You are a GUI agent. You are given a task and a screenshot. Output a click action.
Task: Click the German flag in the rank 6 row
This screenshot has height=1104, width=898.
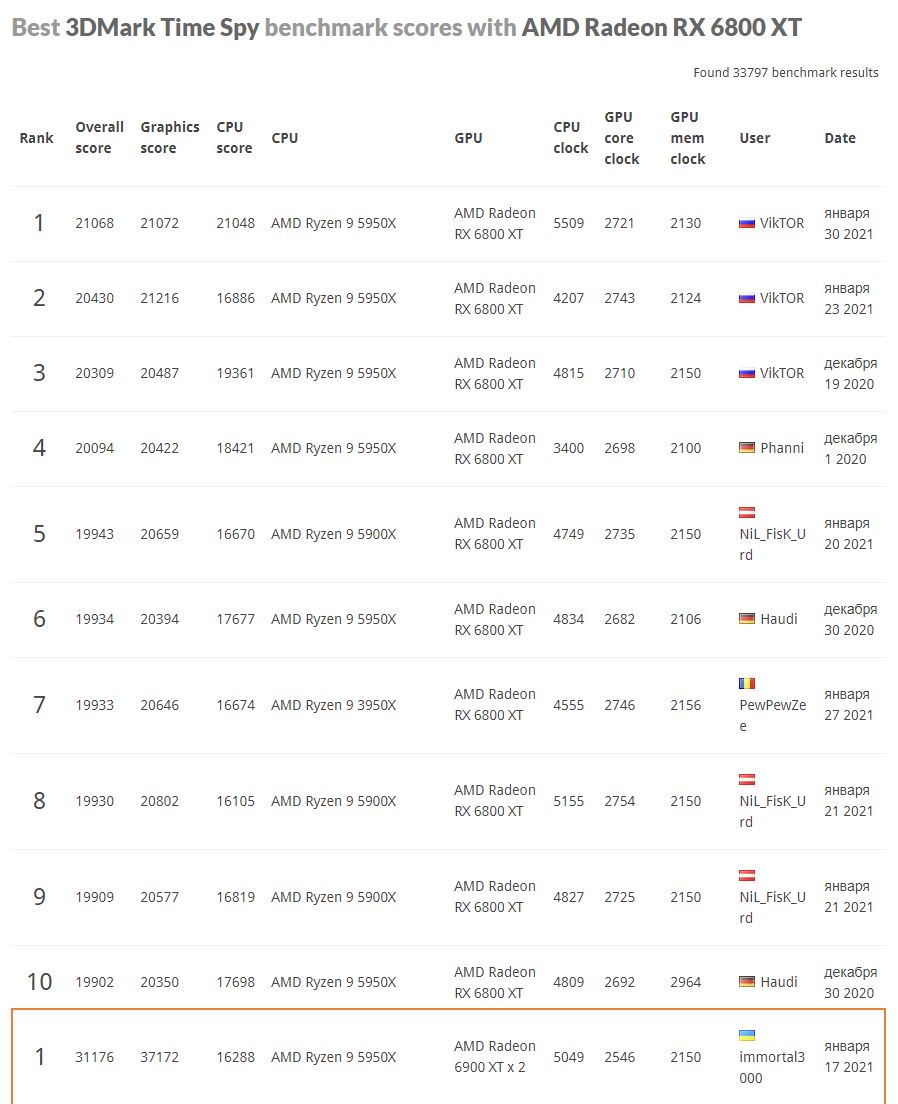(747, 620)
